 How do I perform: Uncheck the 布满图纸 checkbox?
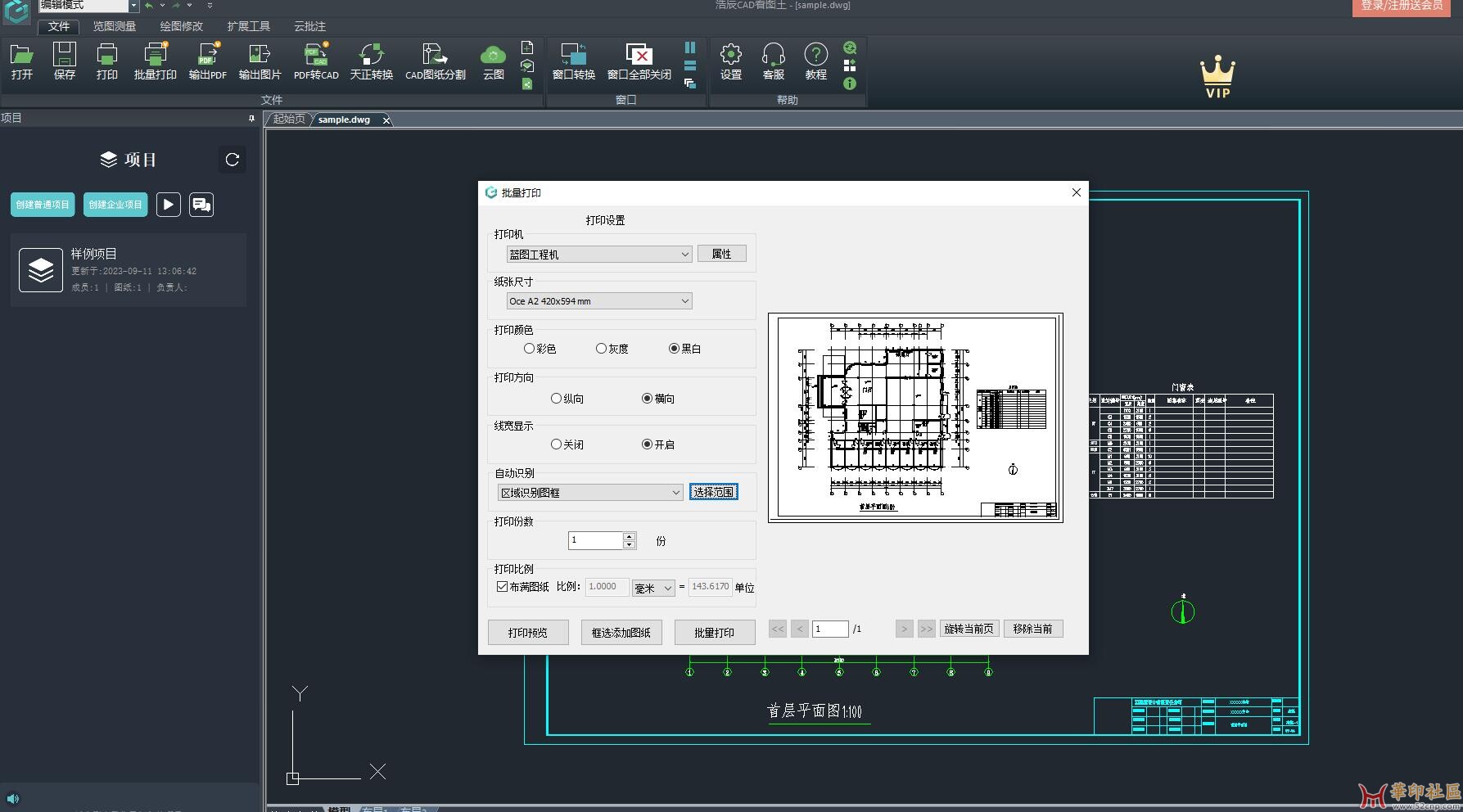(503, 586)
